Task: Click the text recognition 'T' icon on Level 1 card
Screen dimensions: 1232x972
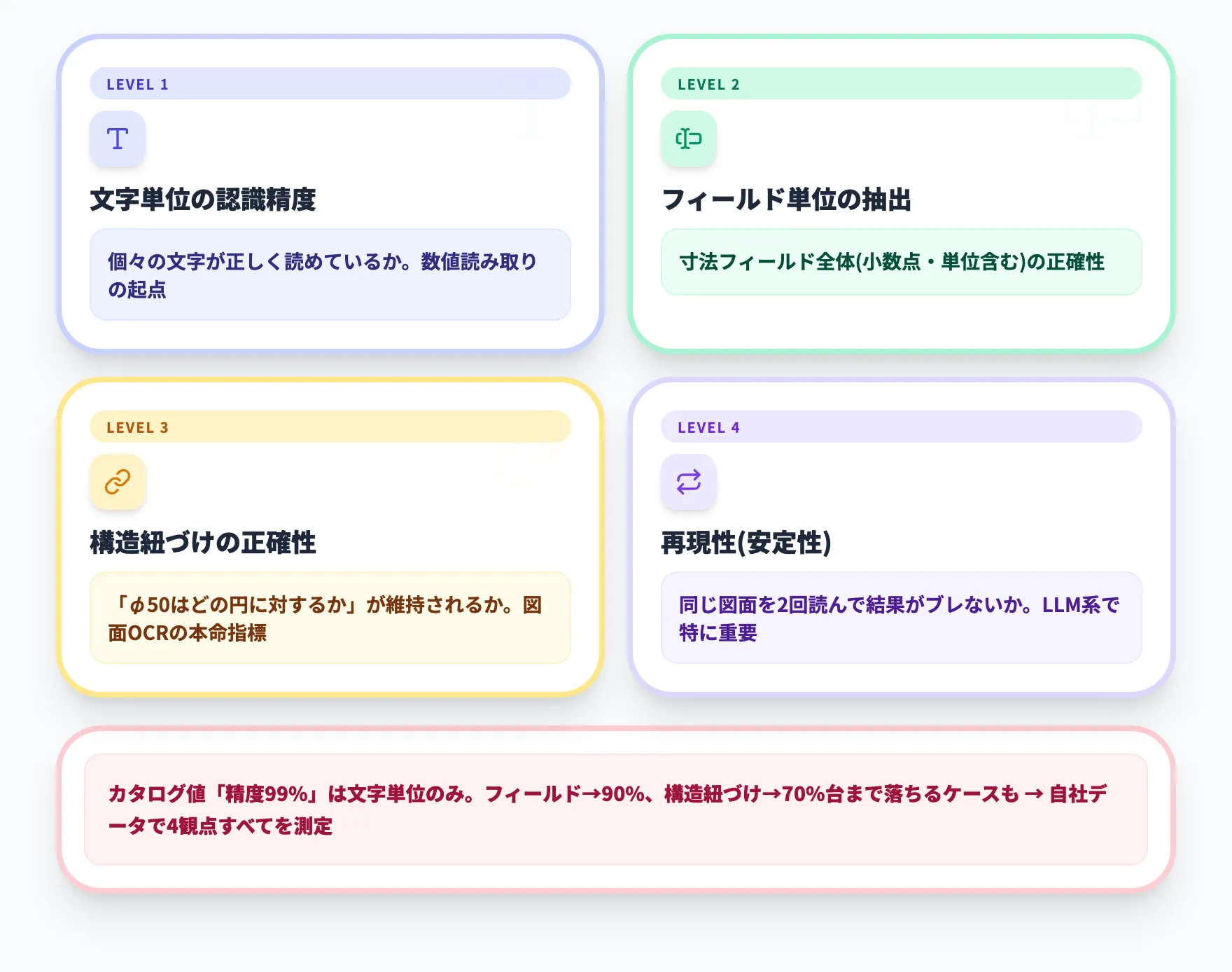Action: pyautogui.click(x=117, y=139)
